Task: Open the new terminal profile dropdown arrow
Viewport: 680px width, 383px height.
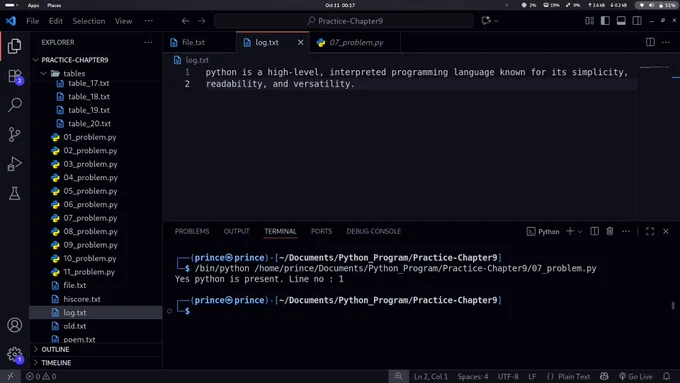Action: 580,231
